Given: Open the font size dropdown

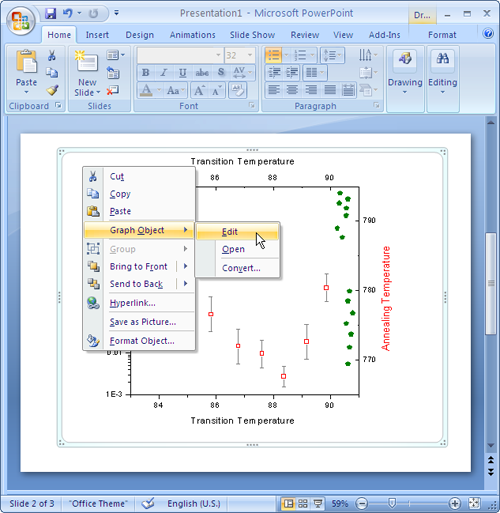Looking at the screenshot, I should point(250,55).
